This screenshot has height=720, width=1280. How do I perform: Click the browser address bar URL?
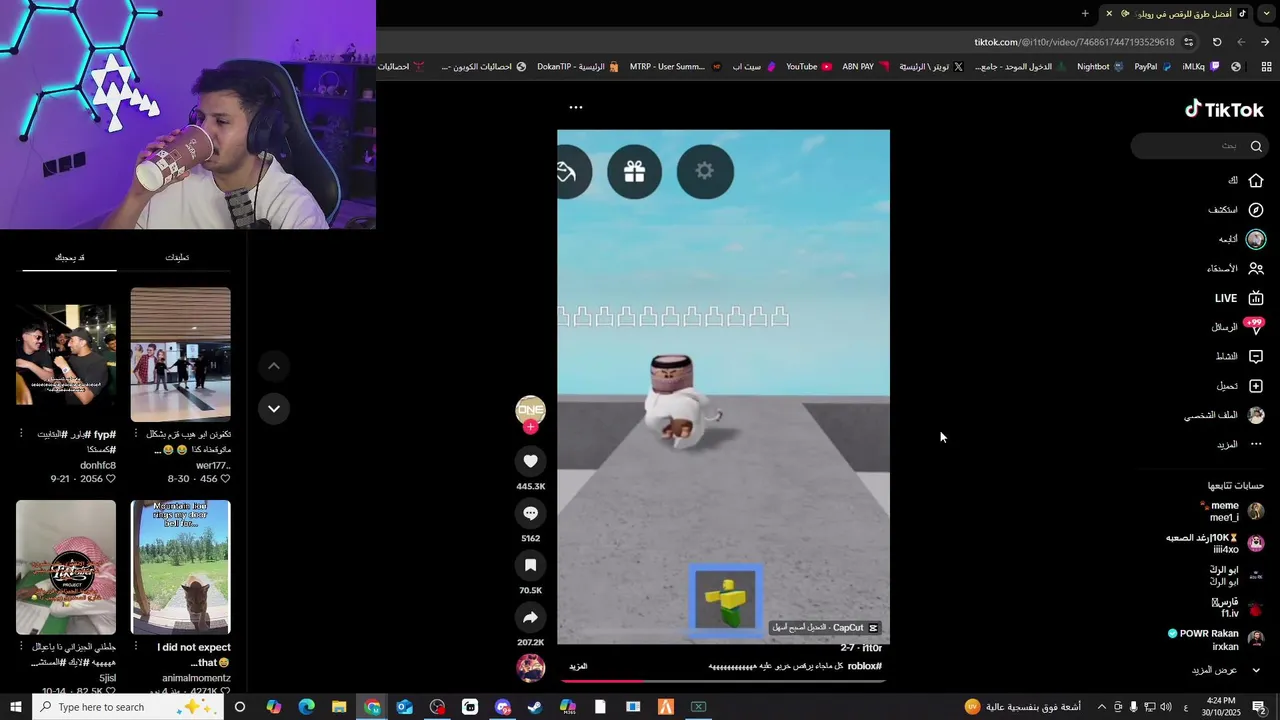pos(1074,42)
